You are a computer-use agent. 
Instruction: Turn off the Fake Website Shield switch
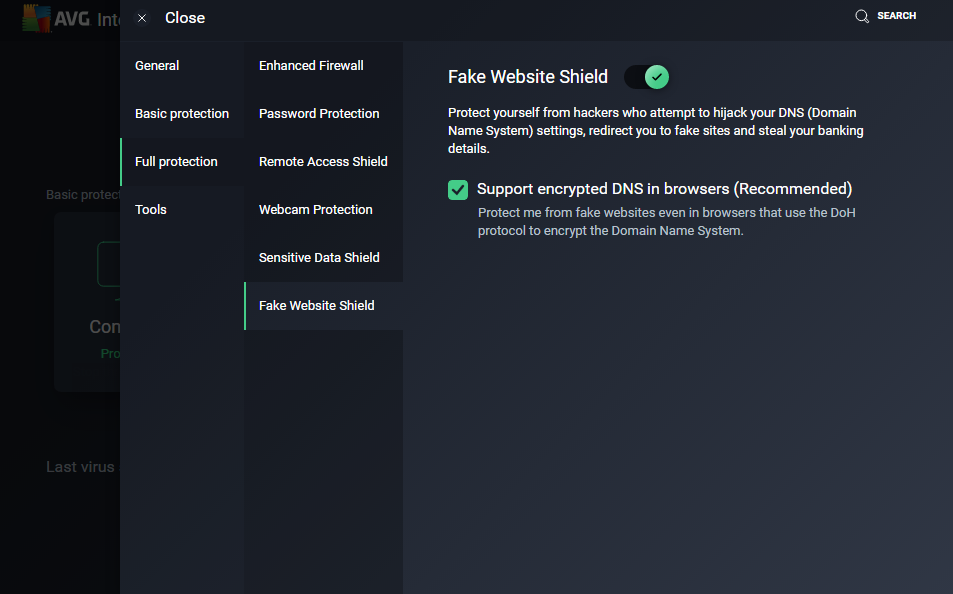click(646, 77)
